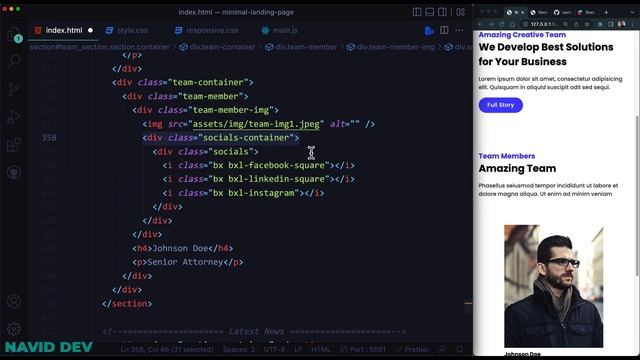Reload the browser page
This screenshot has height=360, width=640.
coord(502,24)
